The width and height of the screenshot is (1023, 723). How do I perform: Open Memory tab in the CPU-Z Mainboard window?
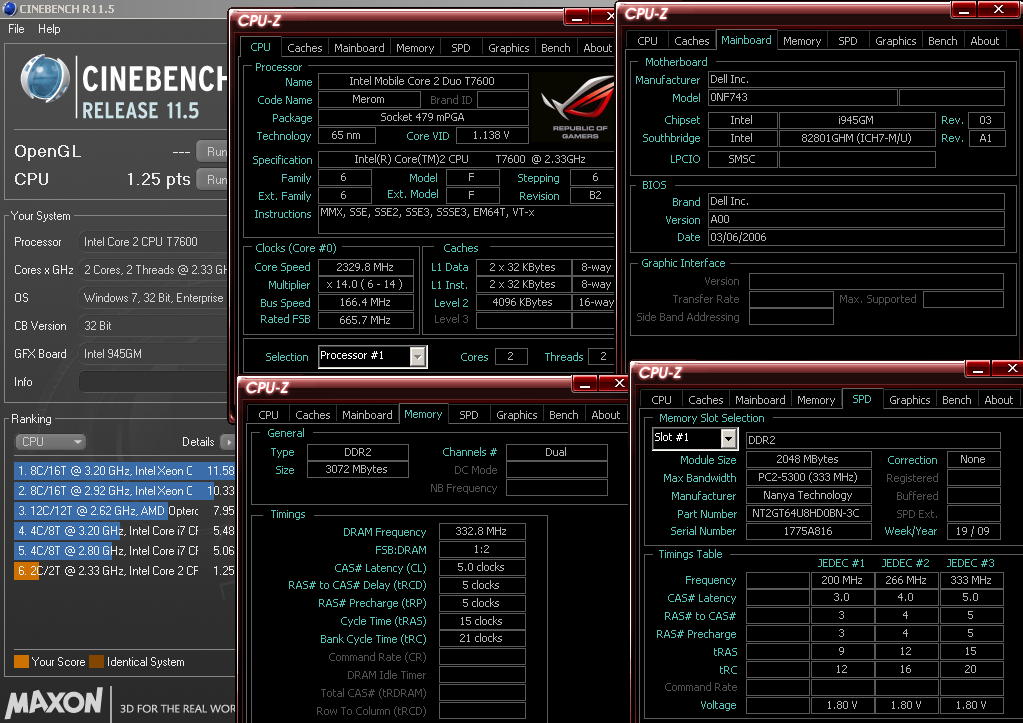tap(802, 40)
